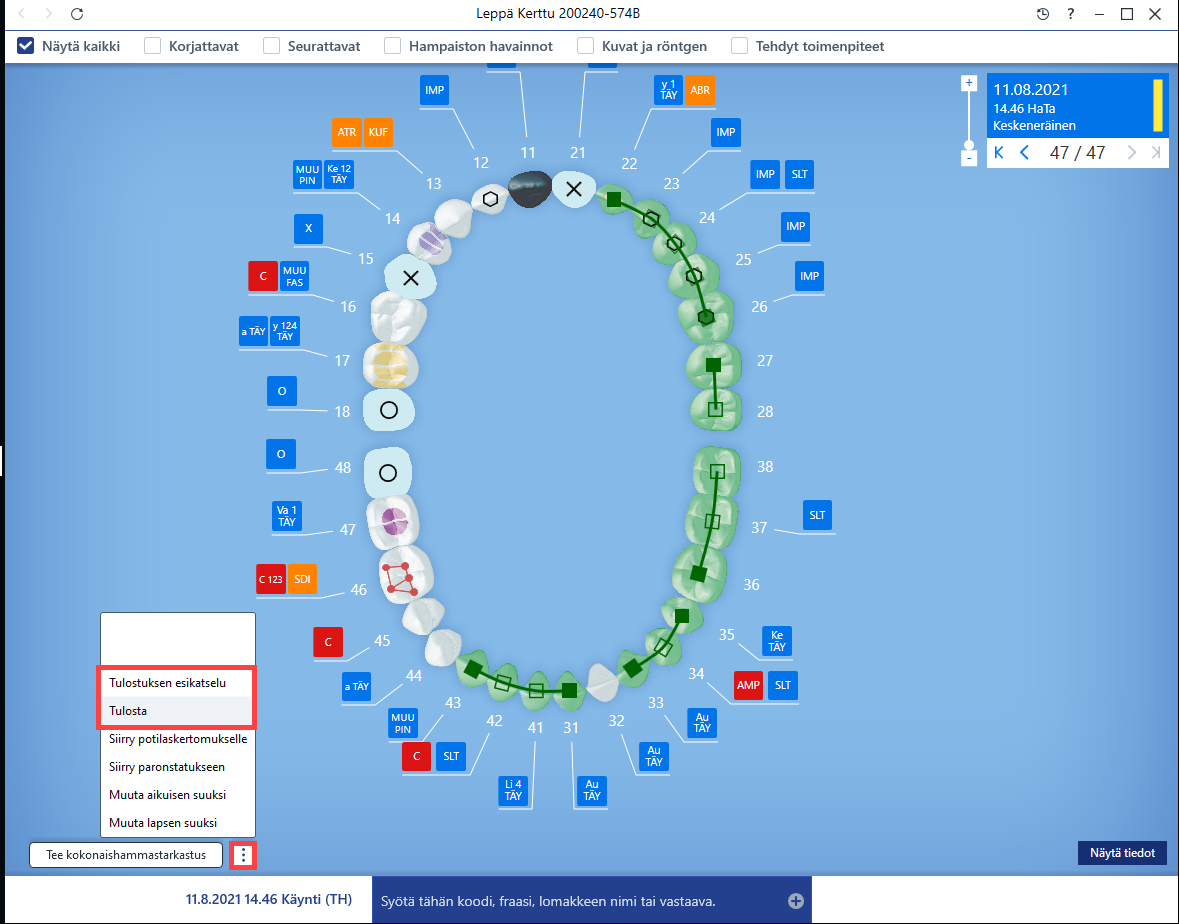1179x924 pixels.
Task: Click tooth number 36 label
Action: click(751, 584)
